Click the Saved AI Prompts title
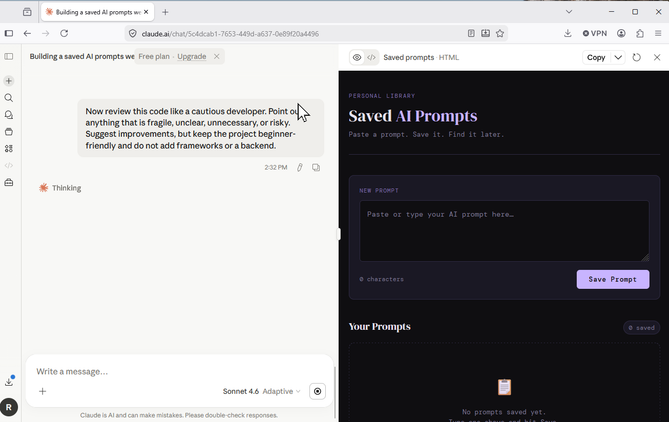This screenshot has height=422, width=669. point(413,116)
